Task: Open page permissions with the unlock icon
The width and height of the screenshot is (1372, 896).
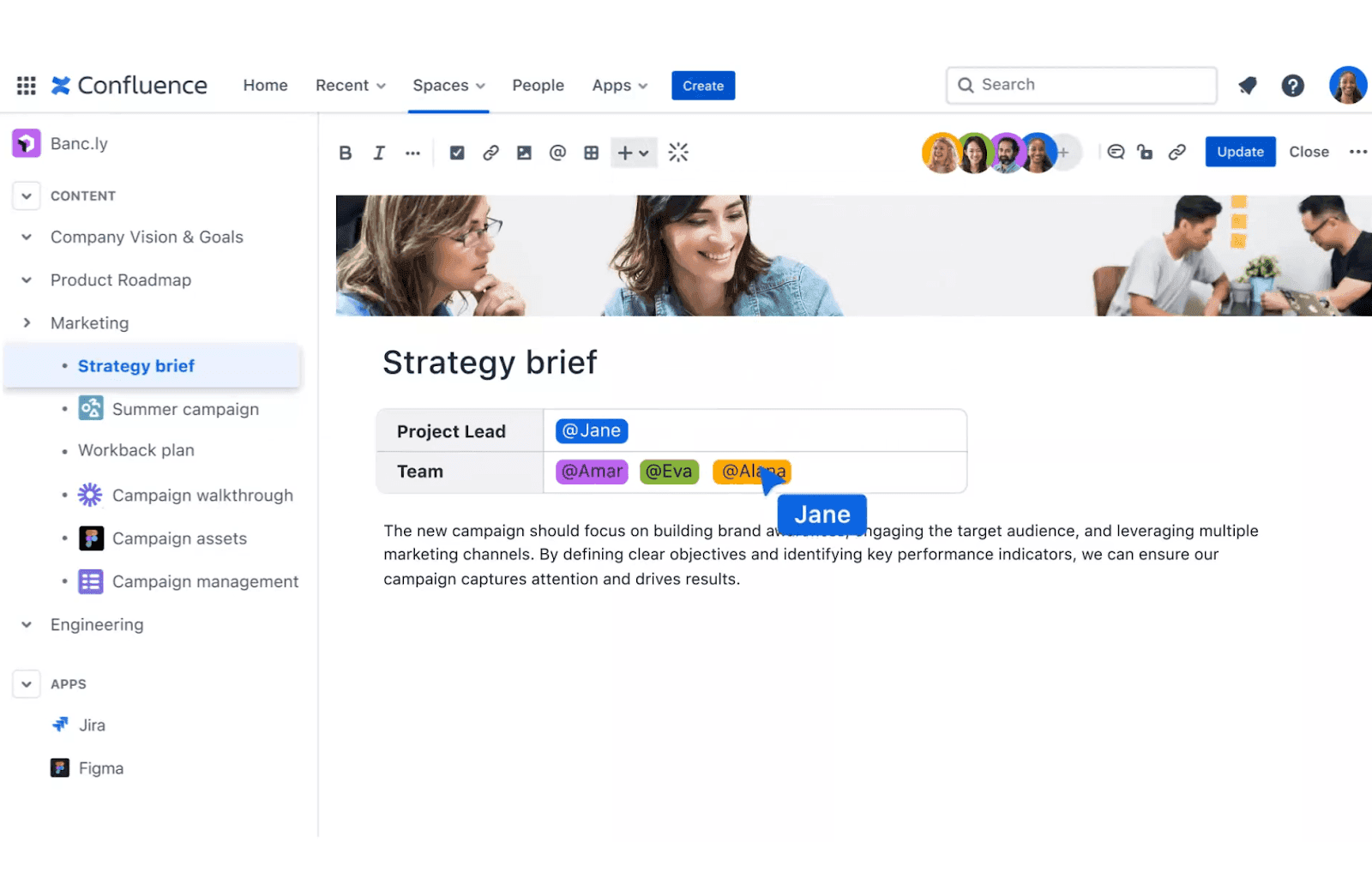Action: click(1145, 152)
